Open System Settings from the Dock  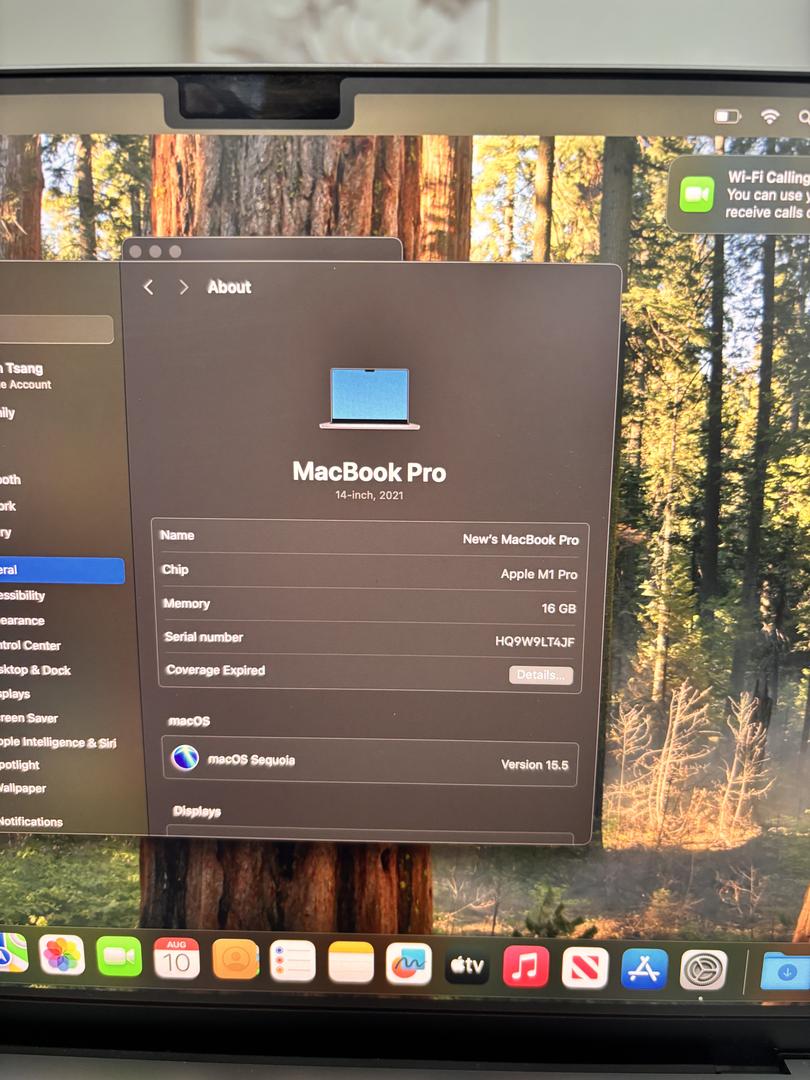(x=703, y=970)
